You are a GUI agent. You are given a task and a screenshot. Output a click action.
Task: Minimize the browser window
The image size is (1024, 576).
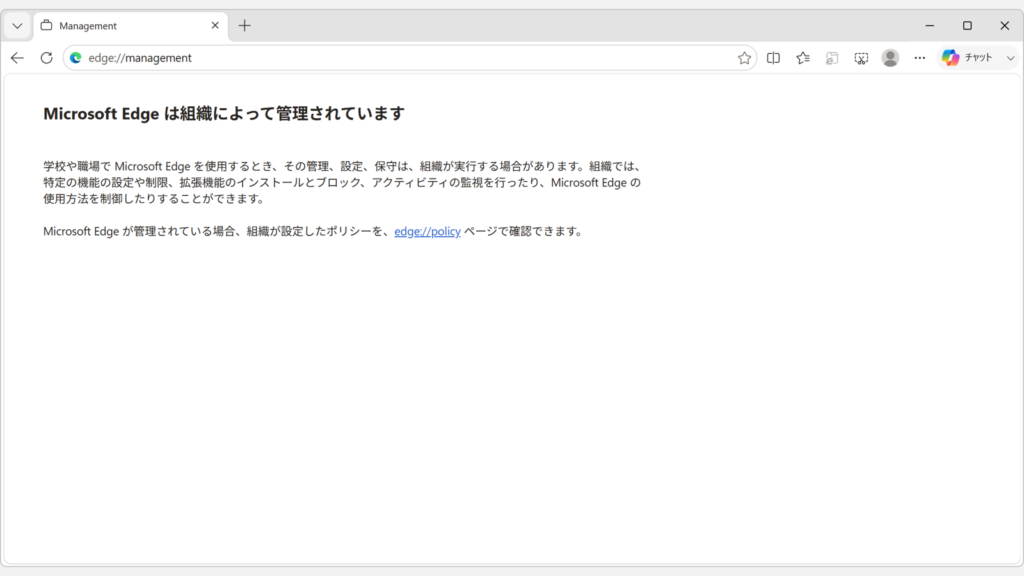point(930,25)
